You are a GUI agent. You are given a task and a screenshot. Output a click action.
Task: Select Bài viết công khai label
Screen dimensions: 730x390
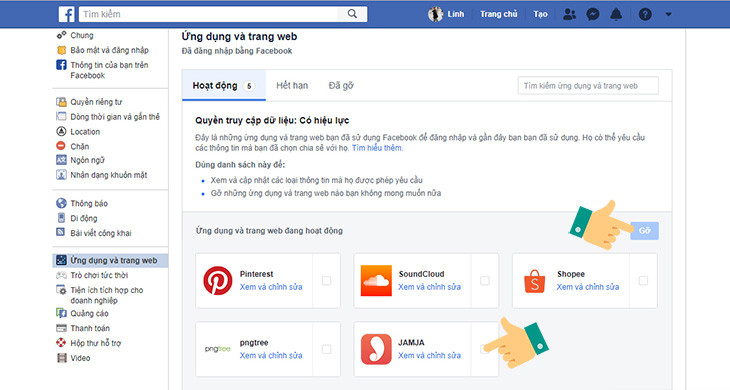101,233
